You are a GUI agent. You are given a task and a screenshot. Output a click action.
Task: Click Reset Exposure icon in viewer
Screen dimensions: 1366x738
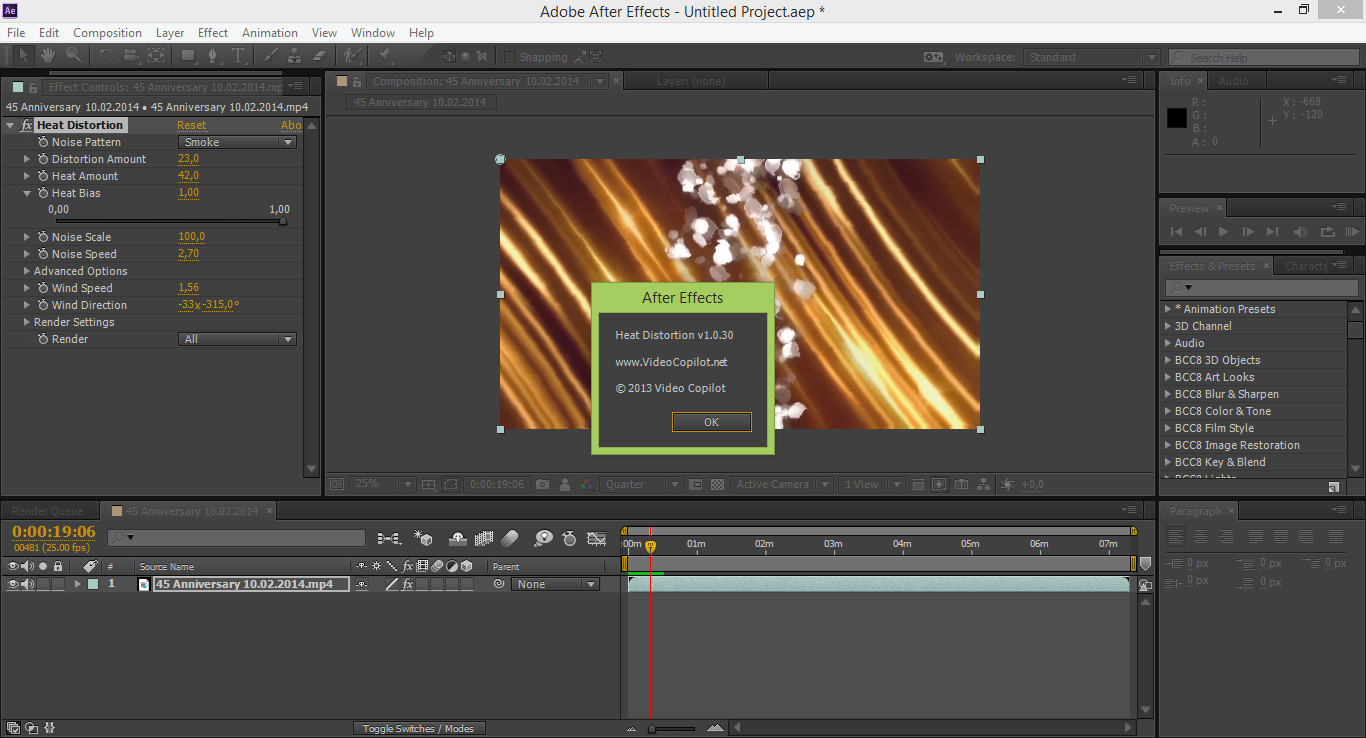click(x=1007, y=484)
